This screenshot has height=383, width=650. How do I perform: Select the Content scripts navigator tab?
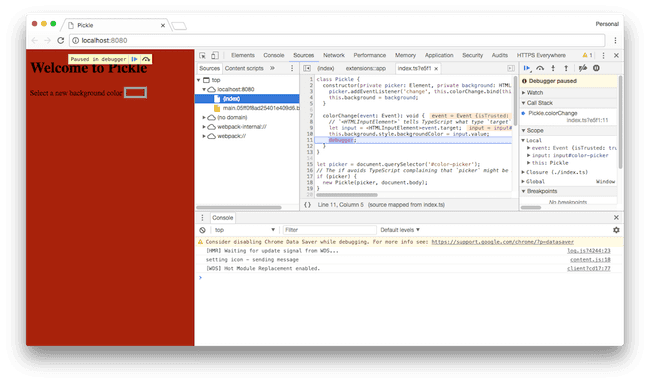pos(244,68)
